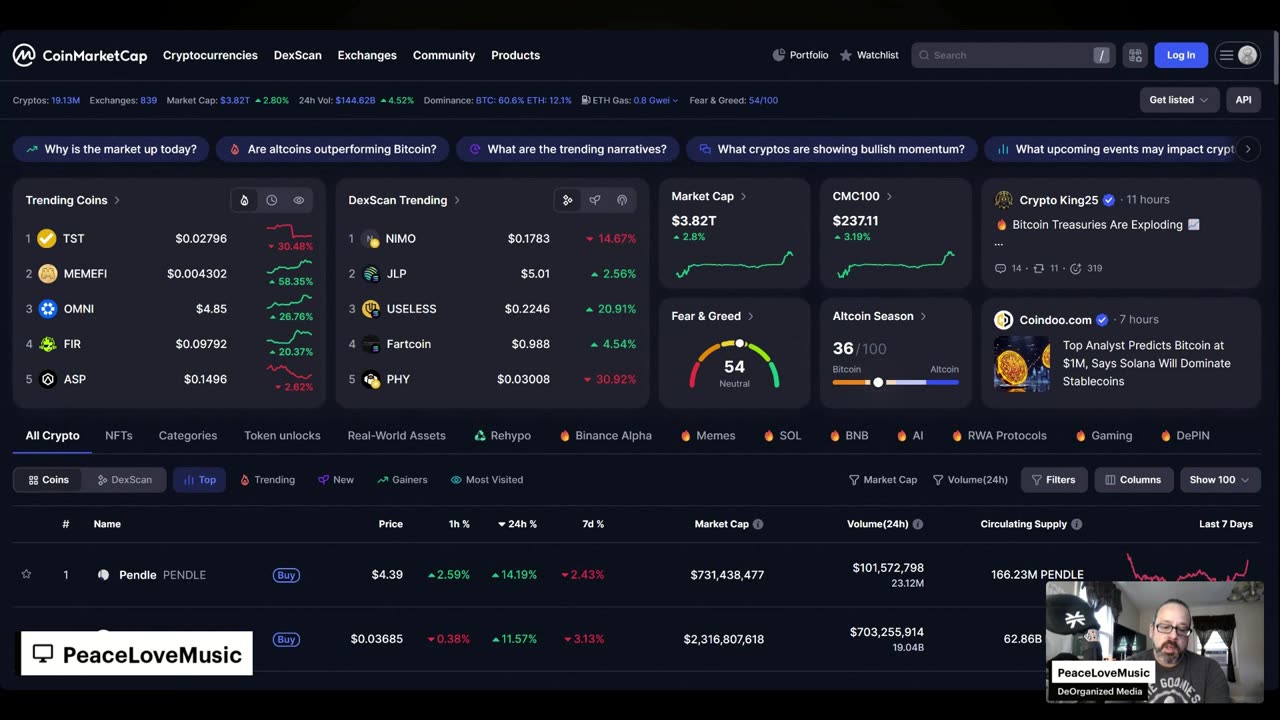Viewport: 1280px width, 720px height.
Task: Select the OMNI coin icon
Action: pyautogui.click(x=47, y=308)
